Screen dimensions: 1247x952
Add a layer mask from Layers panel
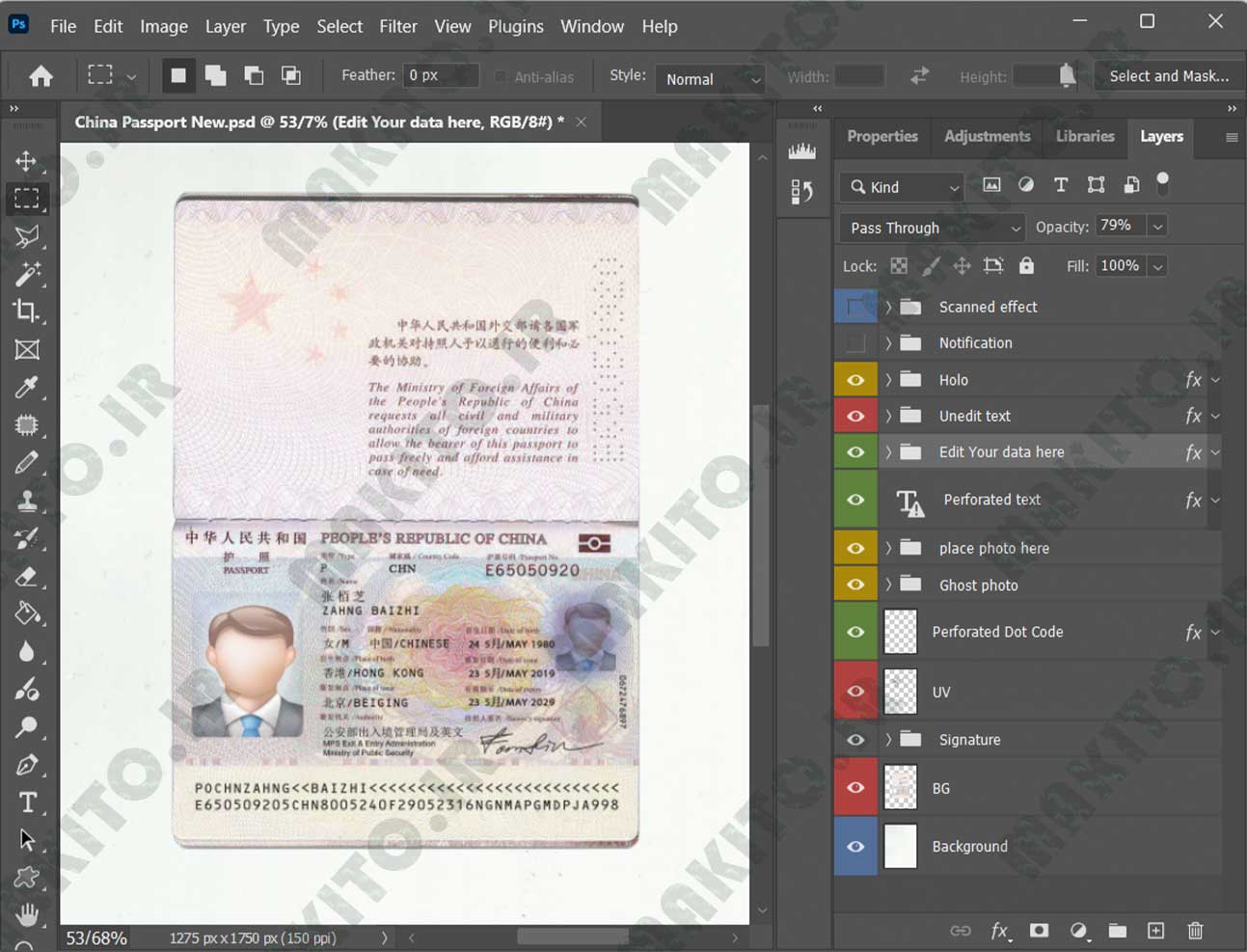pos(1039,931)
